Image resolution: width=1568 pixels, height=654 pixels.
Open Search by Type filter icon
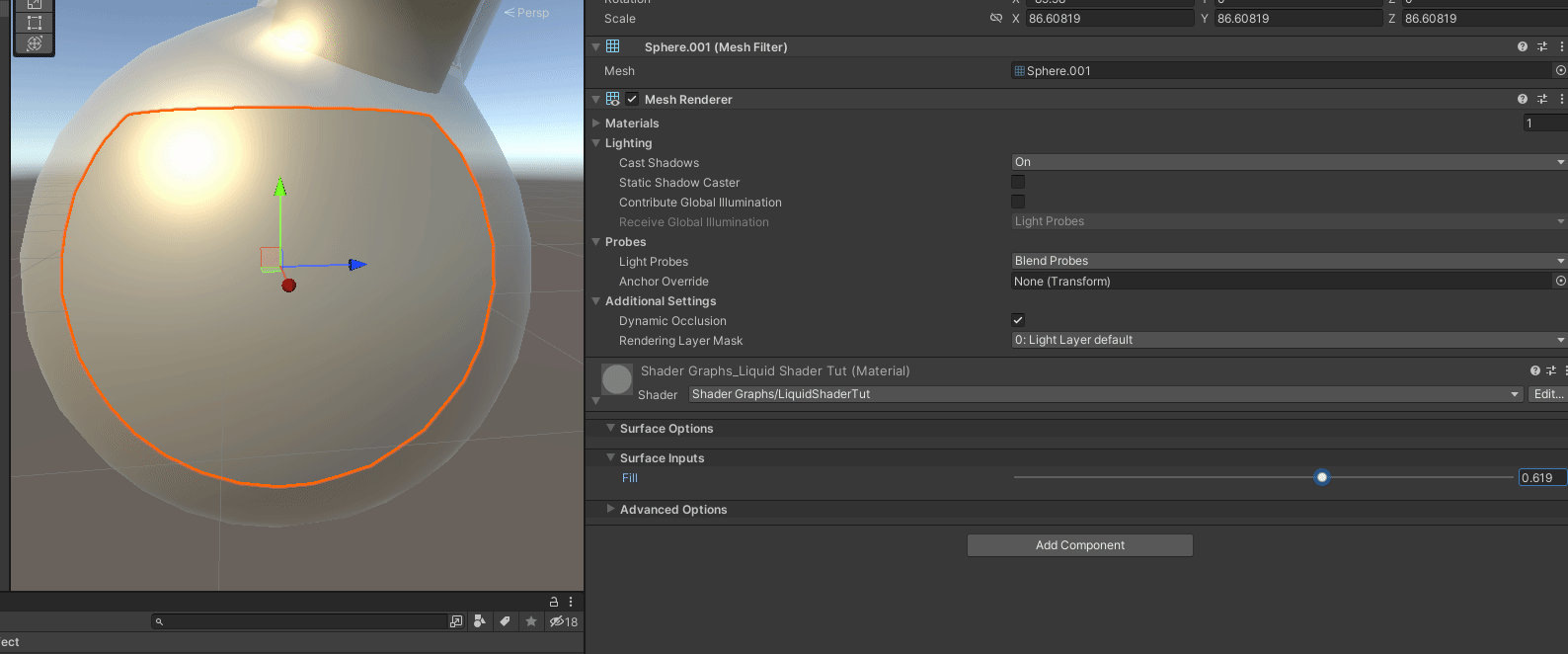click(480, 621)
